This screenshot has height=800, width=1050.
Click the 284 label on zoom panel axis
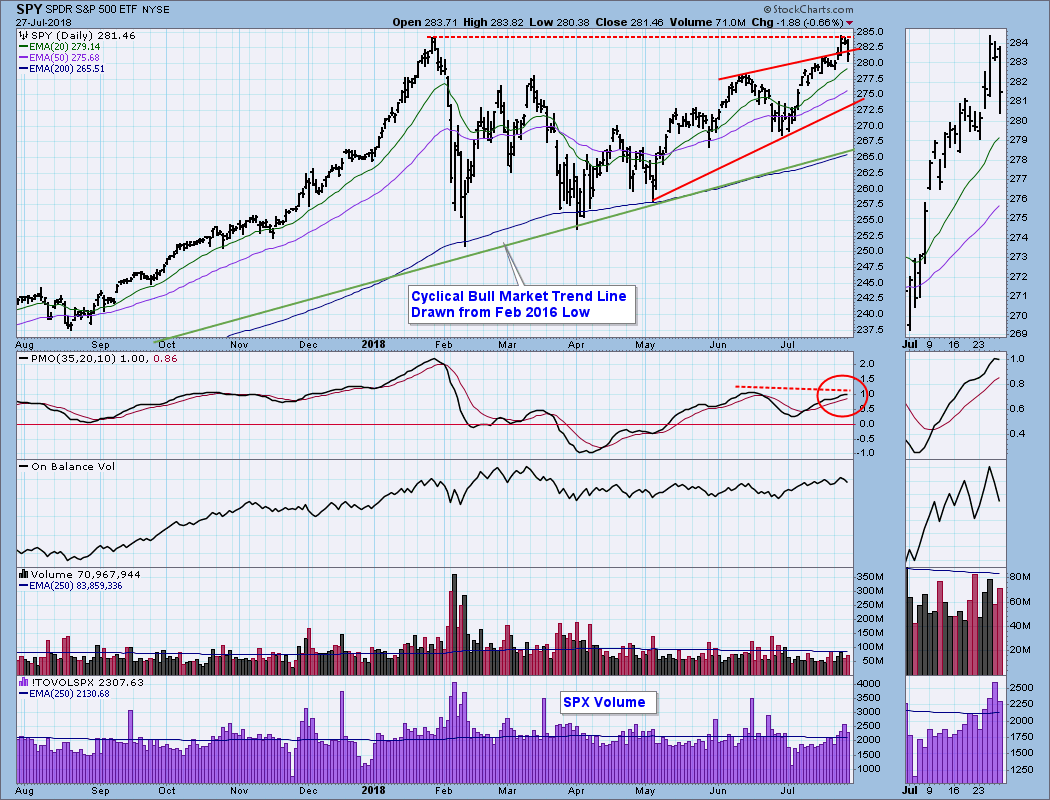click(x=1018, y=43)
